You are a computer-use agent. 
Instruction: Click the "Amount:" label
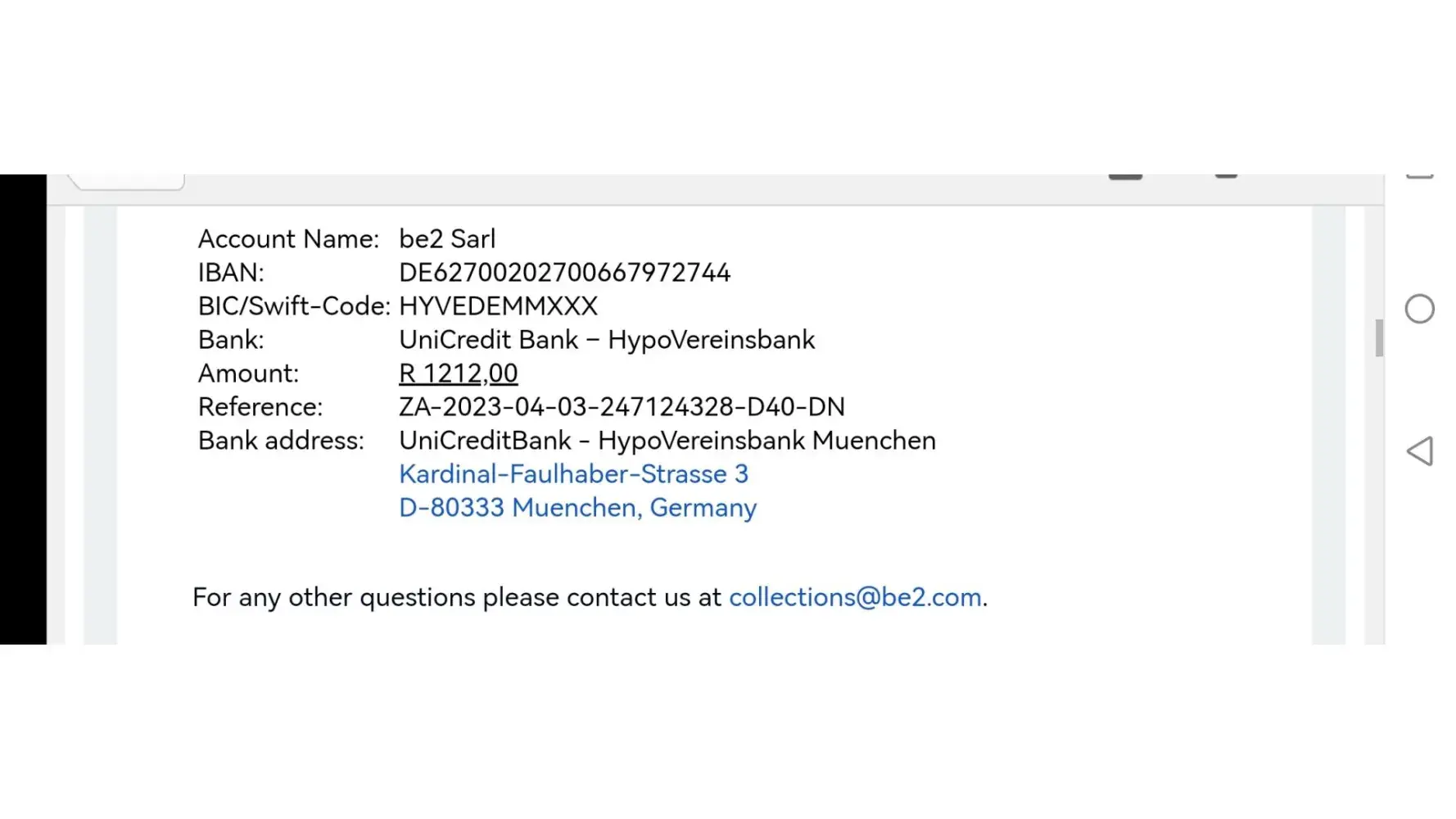248,373
